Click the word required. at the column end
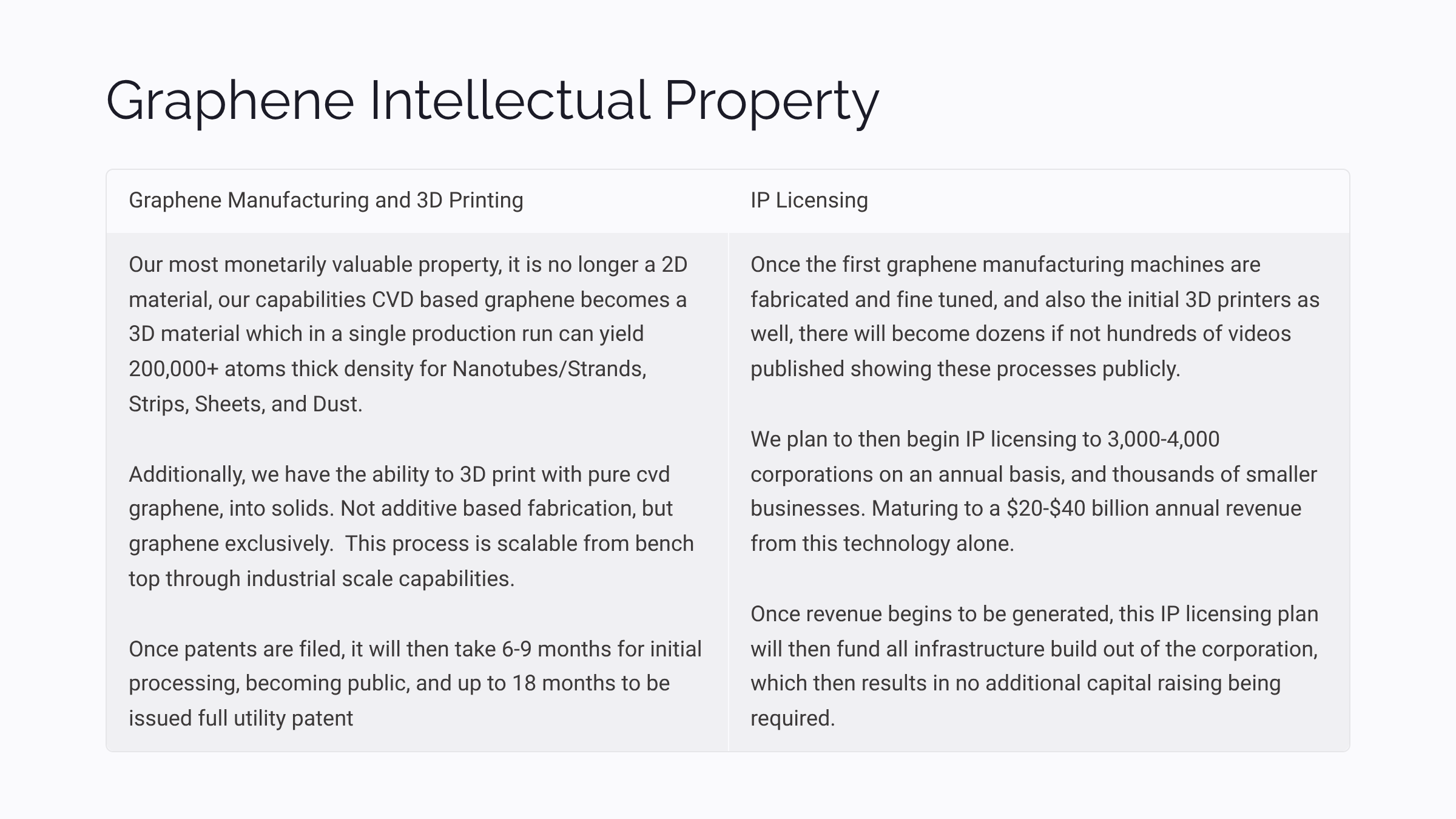 click(x=792, y=718)
